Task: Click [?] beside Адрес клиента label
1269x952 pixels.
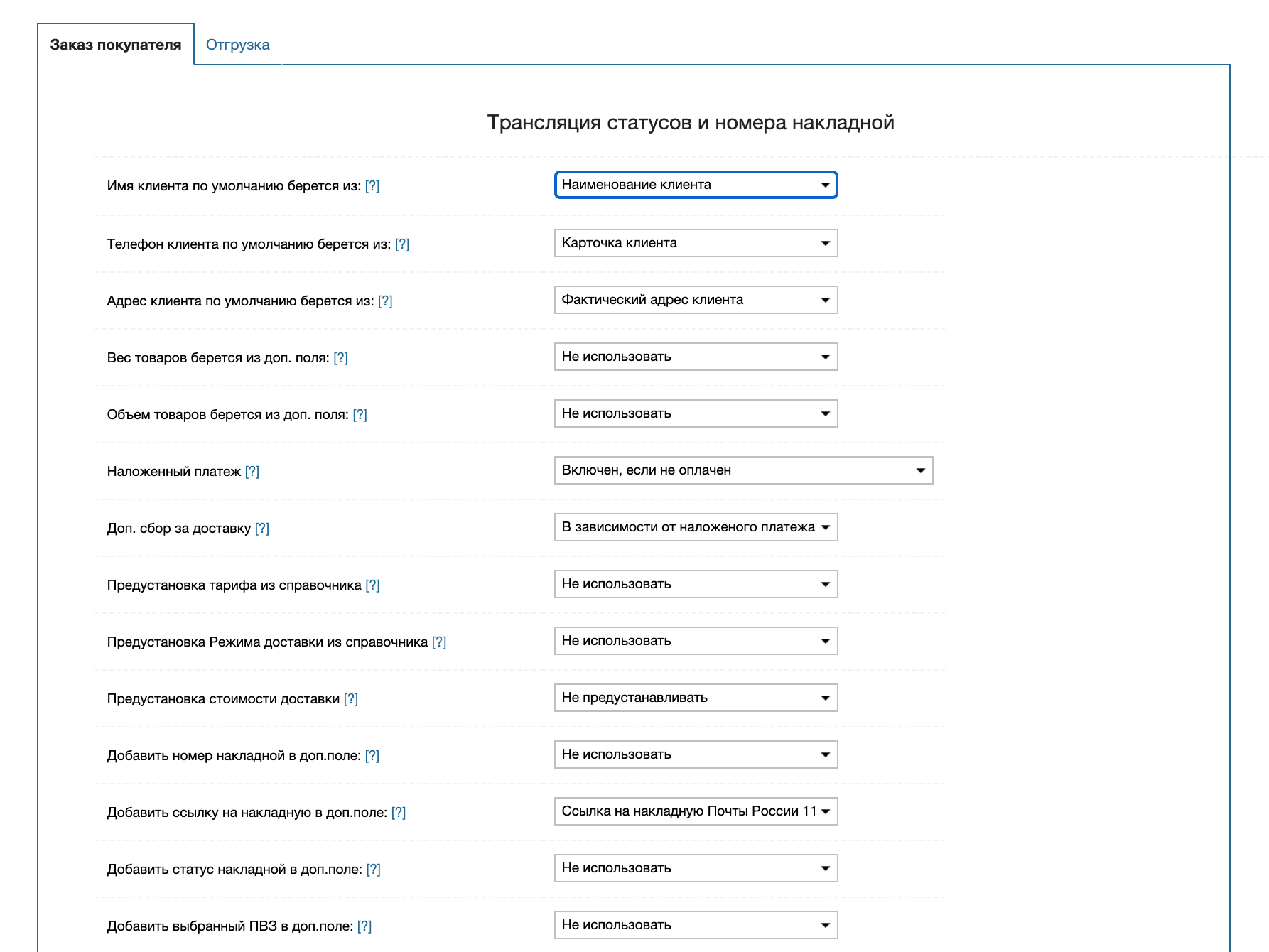Action: 385,301
